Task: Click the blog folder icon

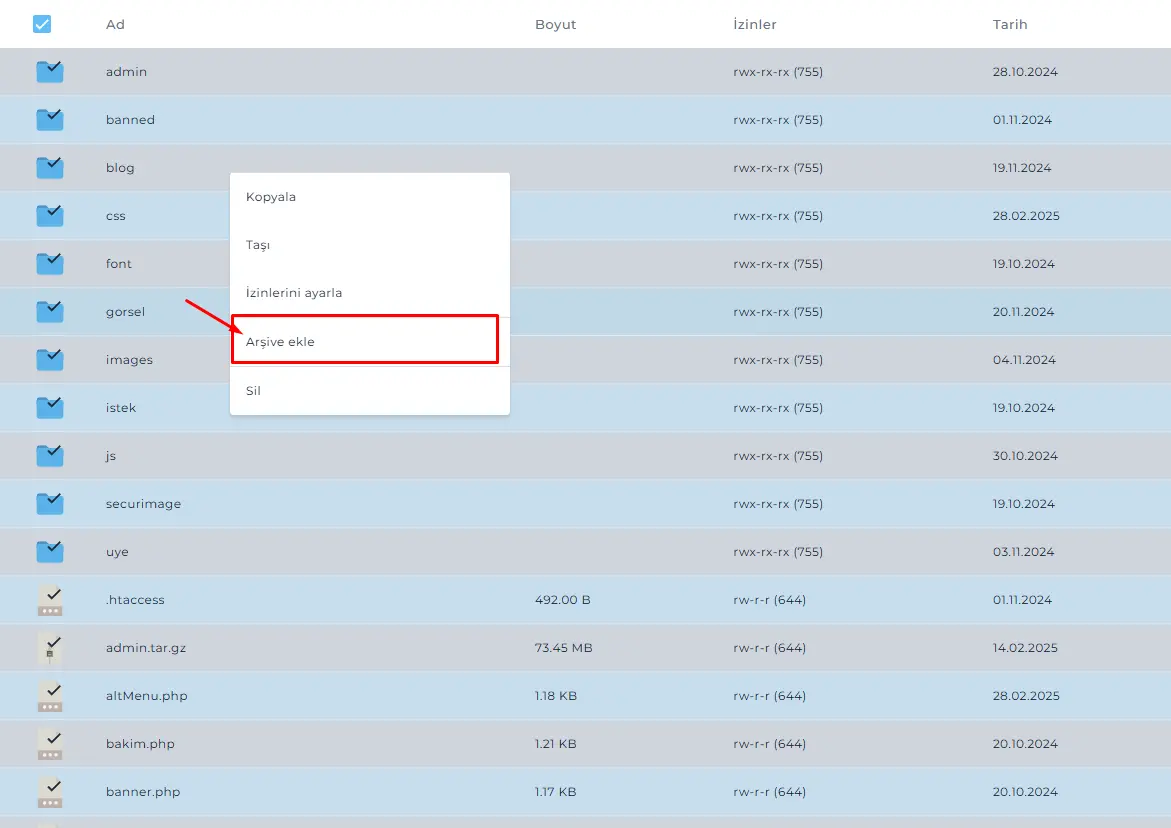Action: 50,167
